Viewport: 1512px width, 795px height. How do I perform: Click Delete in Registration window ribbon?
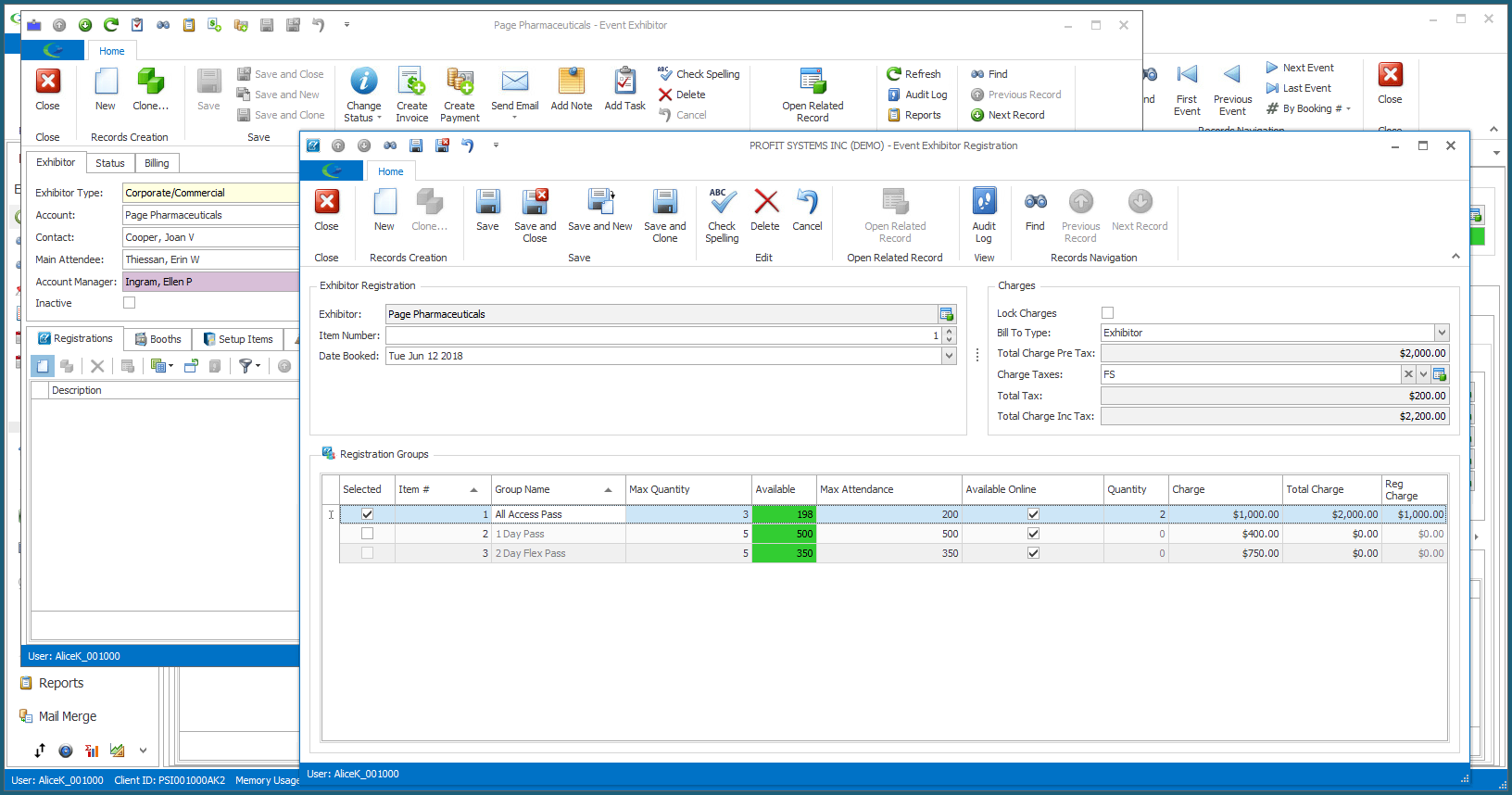(x=765, y=210)
